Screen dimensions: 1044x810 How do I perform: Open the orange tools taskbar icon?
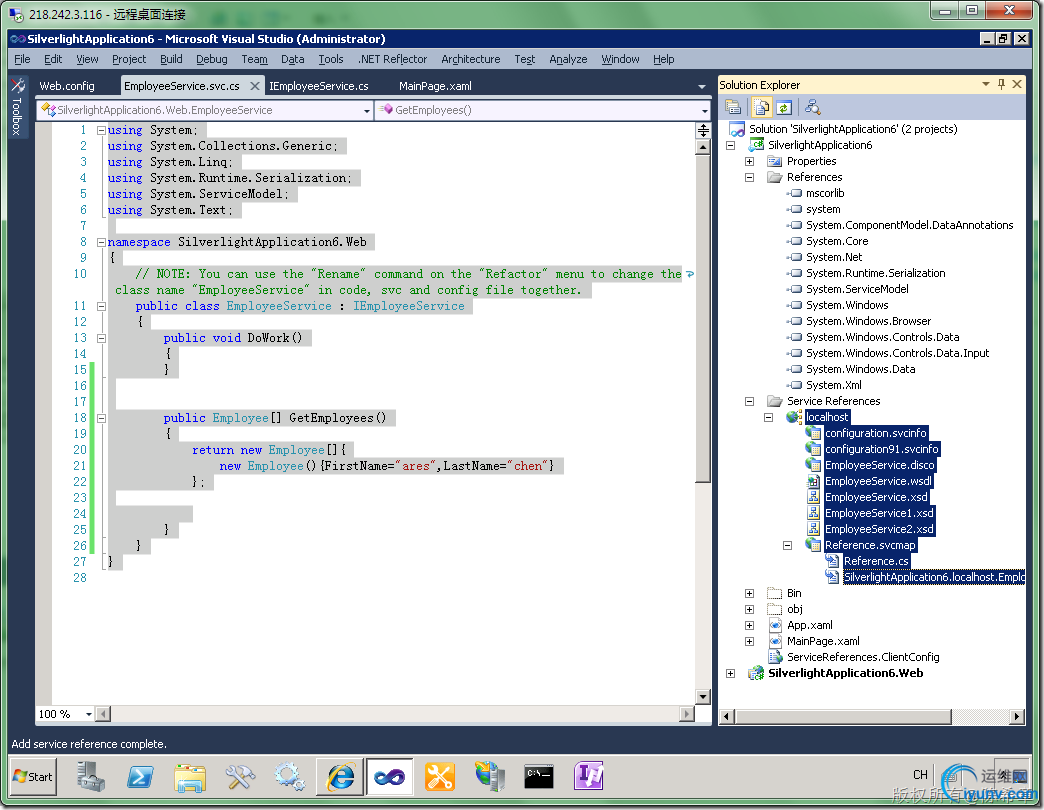tap(439, 777)
